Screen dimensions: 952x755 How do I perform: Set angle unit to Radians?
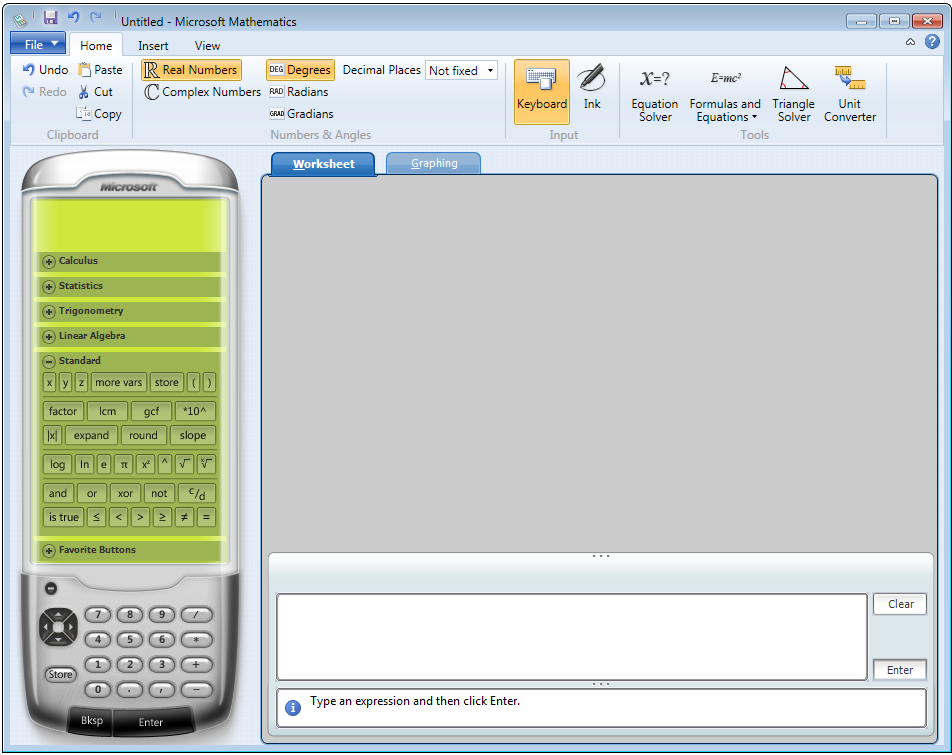coord(299,92)
